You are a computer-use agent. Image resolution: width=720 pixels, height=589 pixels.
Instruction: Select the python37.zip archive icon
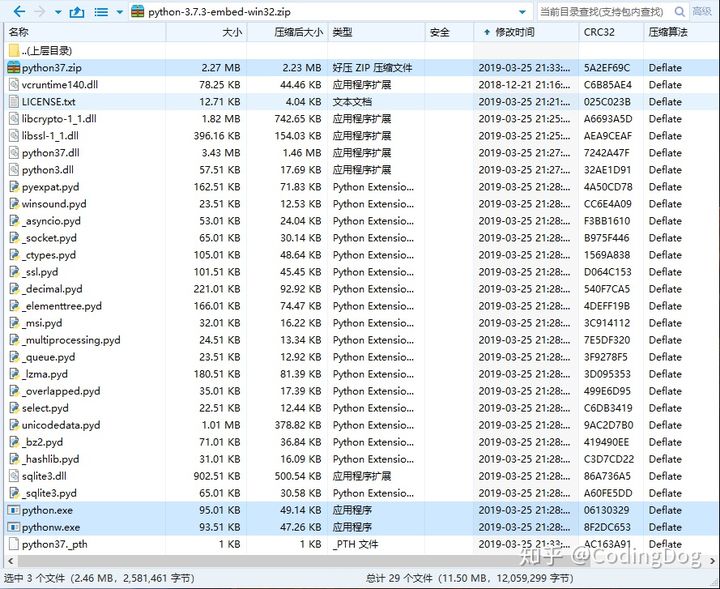click(14, 67)
